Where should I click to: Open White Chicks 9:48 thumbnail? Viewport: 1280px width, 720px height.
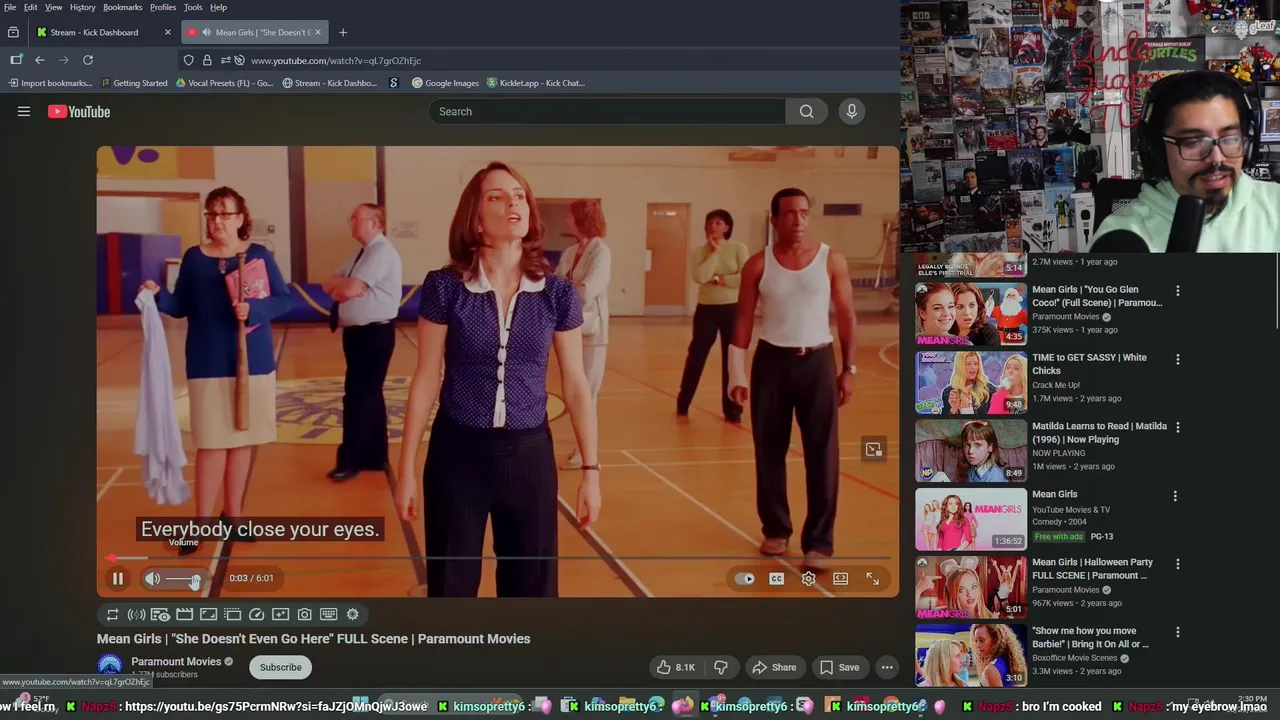[x=971, y=382]
